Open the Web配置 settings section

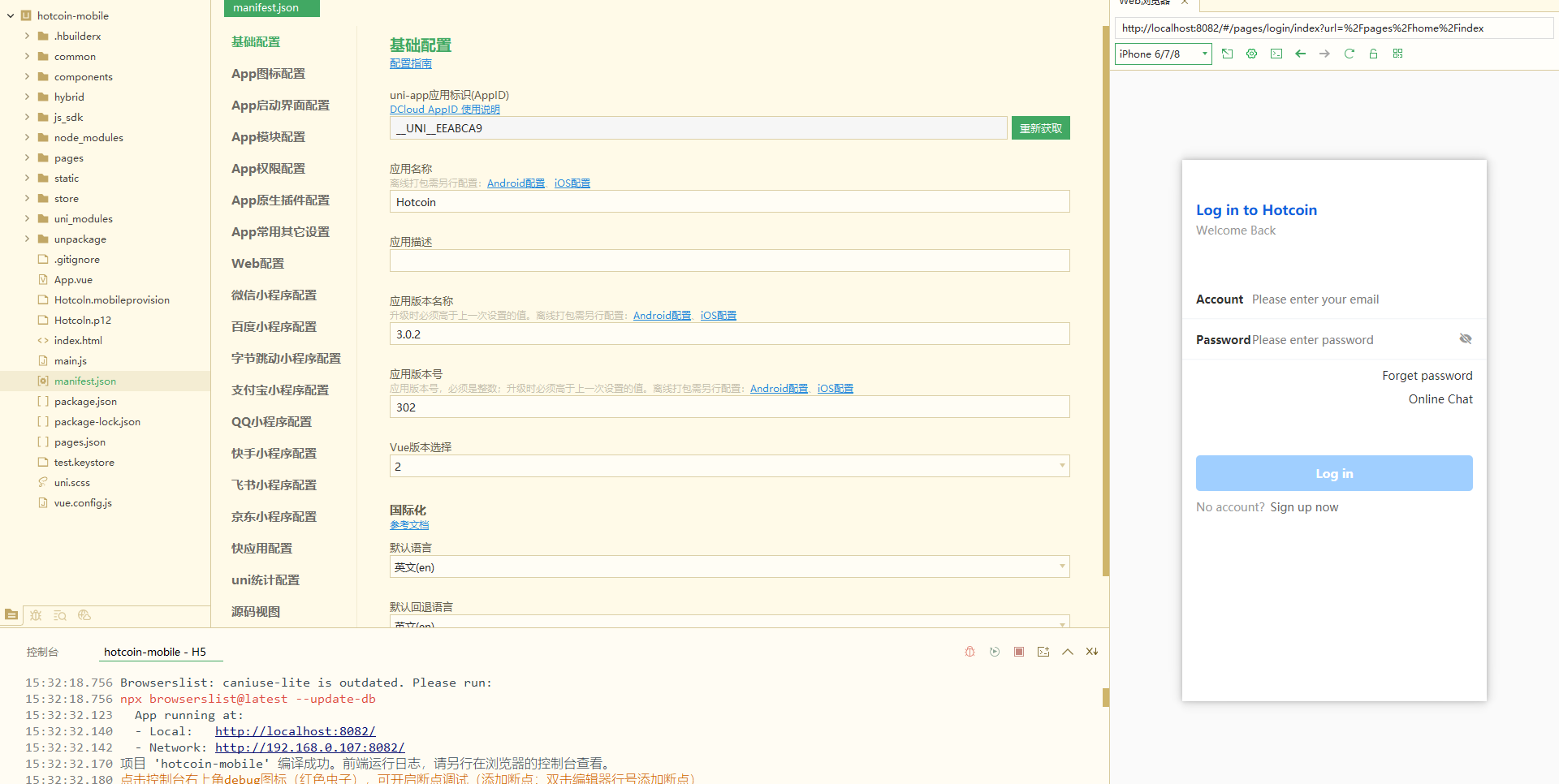click(257, 264)
